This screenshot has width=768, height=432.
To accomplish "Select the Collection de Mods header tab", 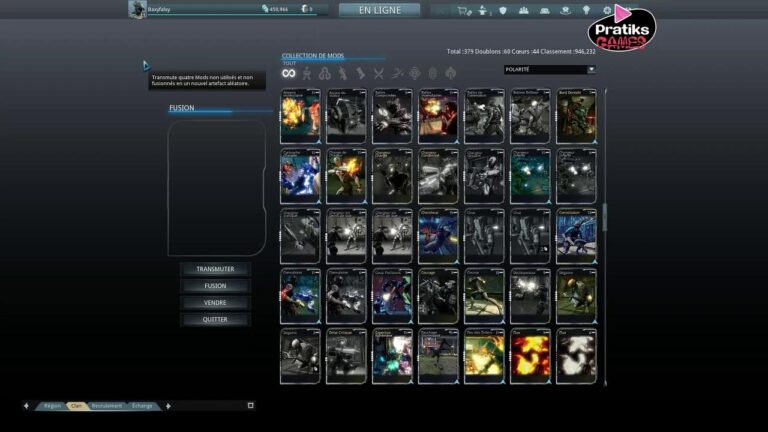I will pos(313,56).
